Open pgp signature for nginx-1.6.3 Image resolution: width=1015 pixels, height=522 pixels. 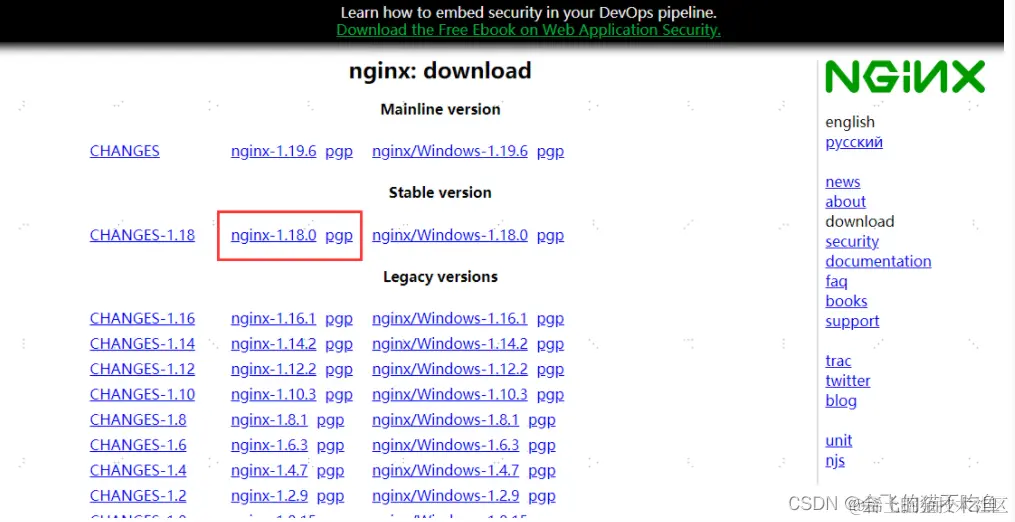click(x=330, y=446)
